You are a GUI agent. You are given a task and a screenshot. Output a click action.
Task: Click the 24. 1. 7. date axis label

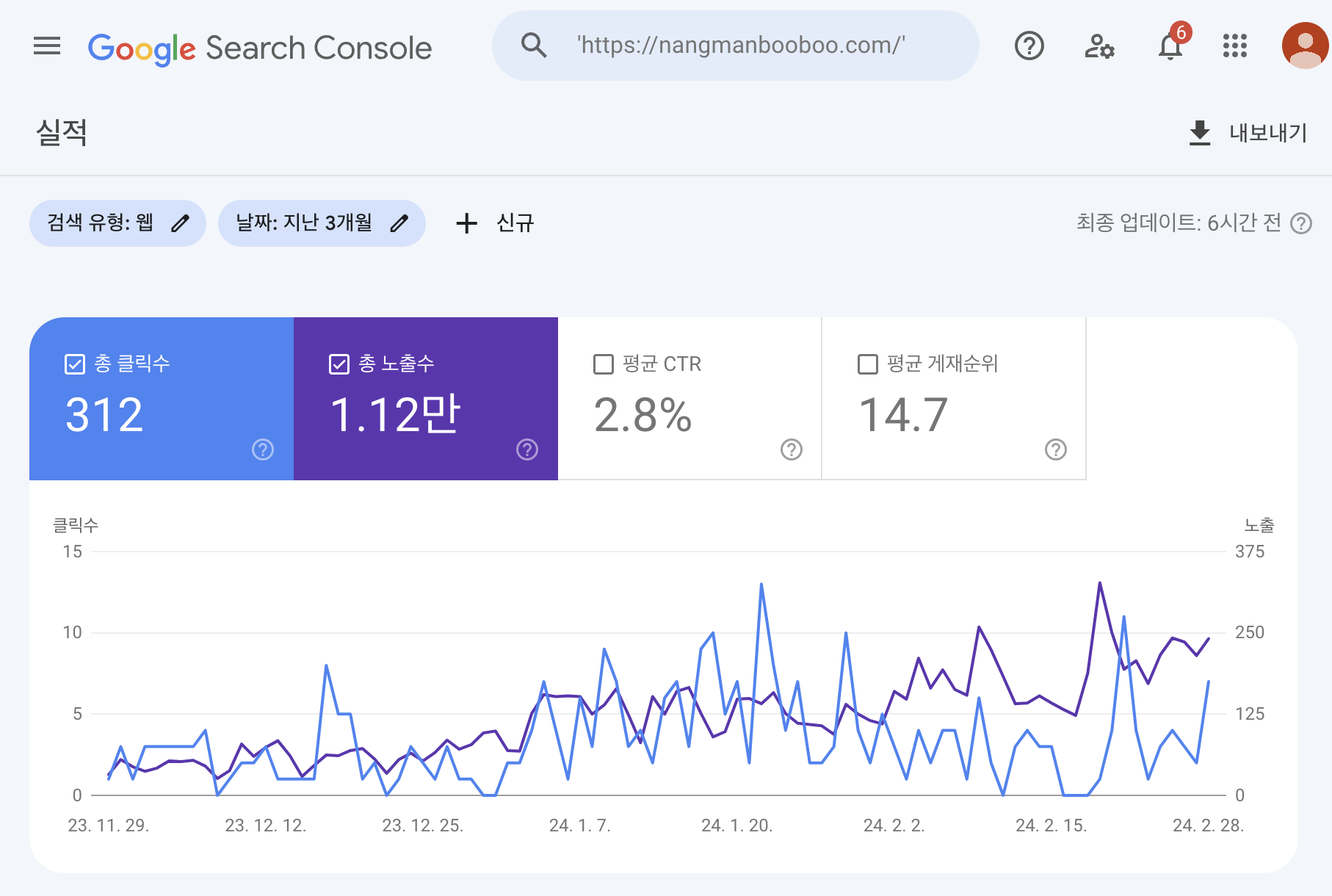click(580, 825)
